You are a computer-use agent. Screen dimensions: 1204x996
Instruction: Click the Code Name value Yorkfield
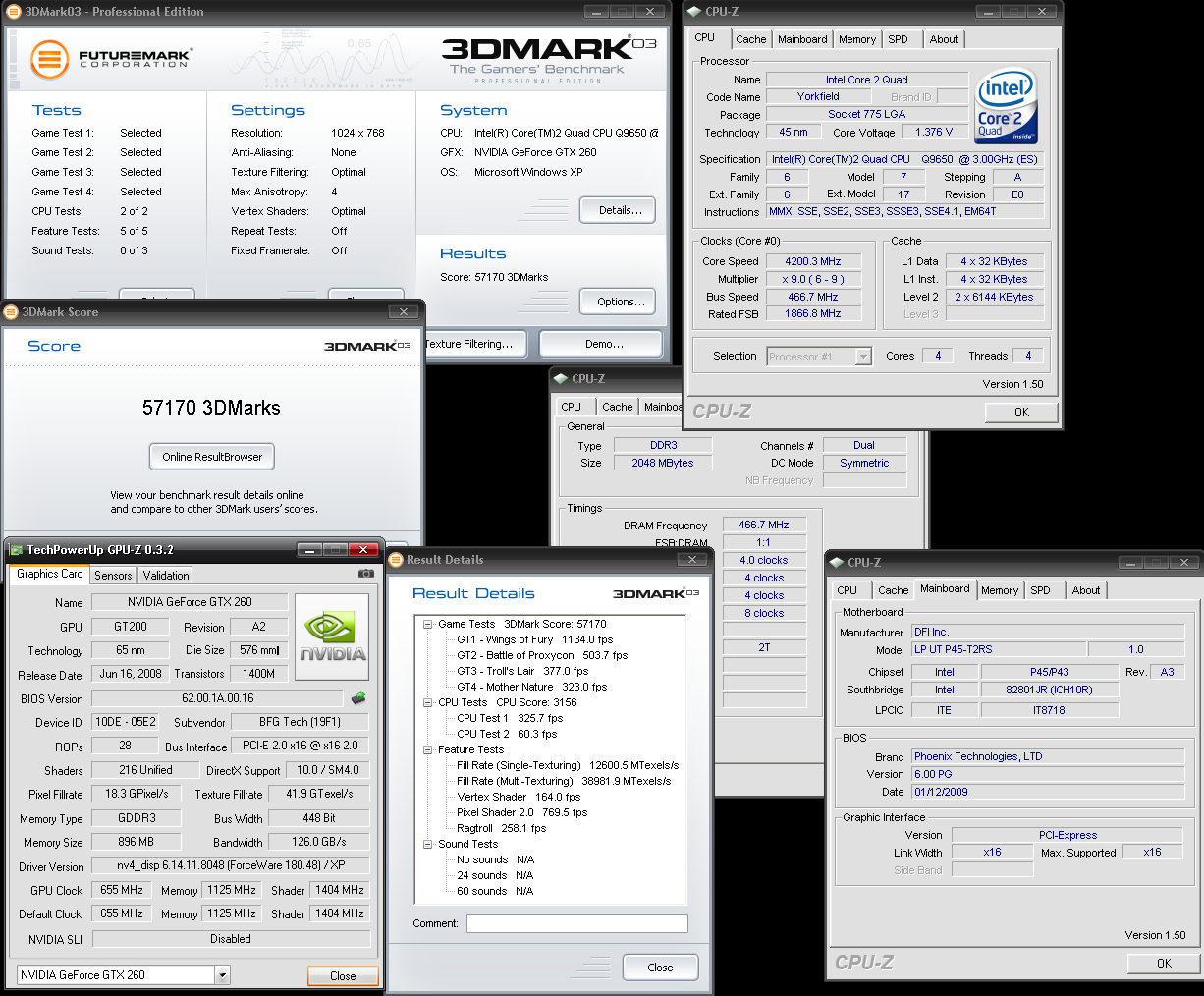(818, 96)
